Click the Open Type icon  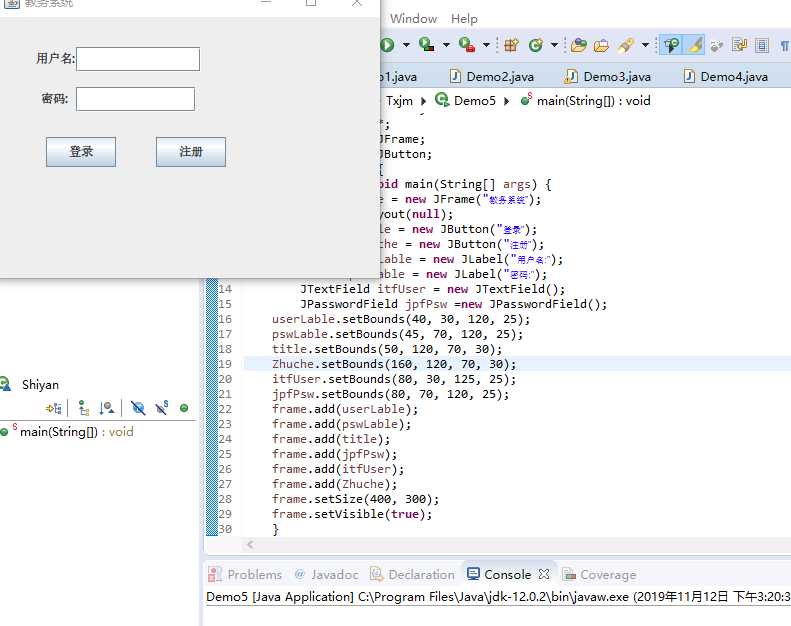click(x=579, y=45)
